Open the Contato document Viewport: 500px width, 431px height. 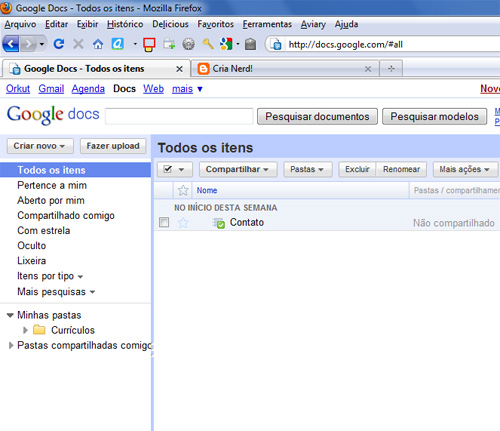tap(247, 222)
